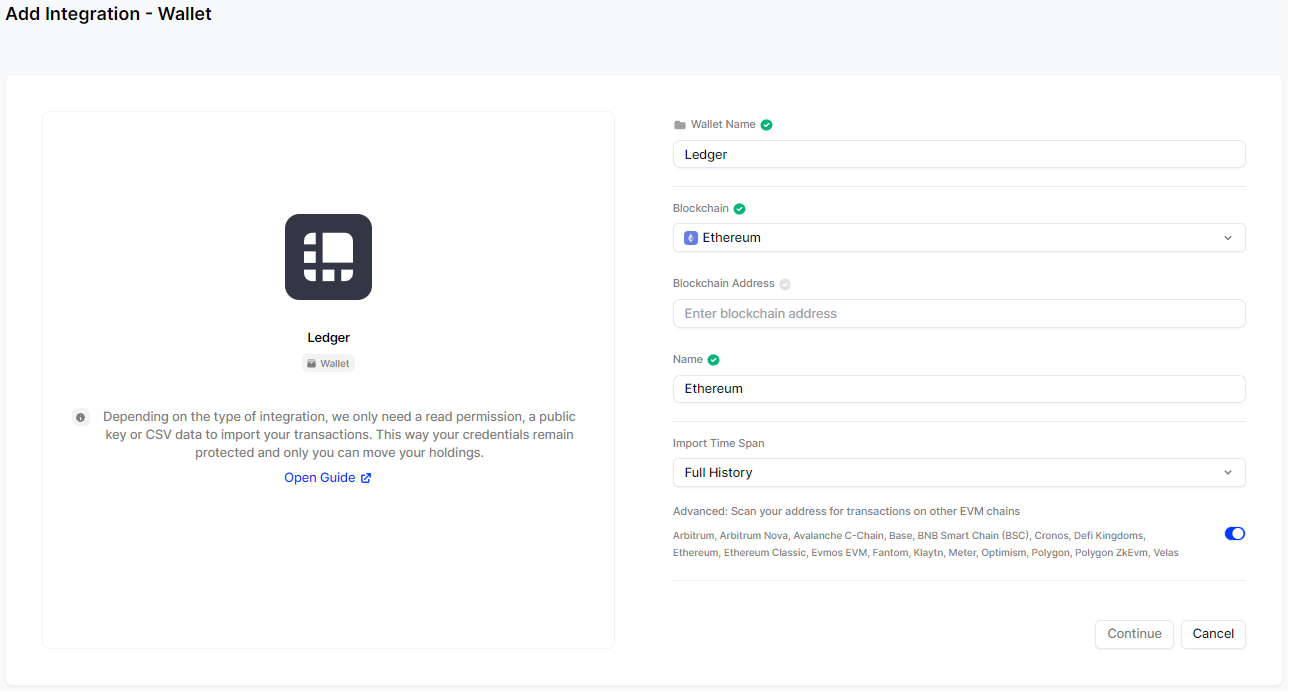Focus the Enter blockchain address field
This screenshot has width=1289, height=692.
[x=958, y=314]
